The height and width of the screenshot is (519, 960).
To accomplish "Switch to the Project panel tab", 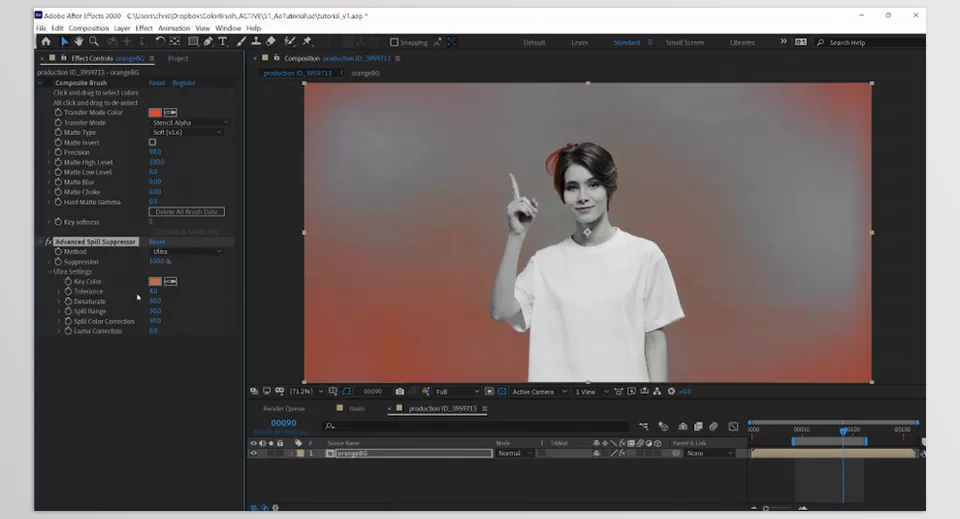I will [x=178, y=59].
